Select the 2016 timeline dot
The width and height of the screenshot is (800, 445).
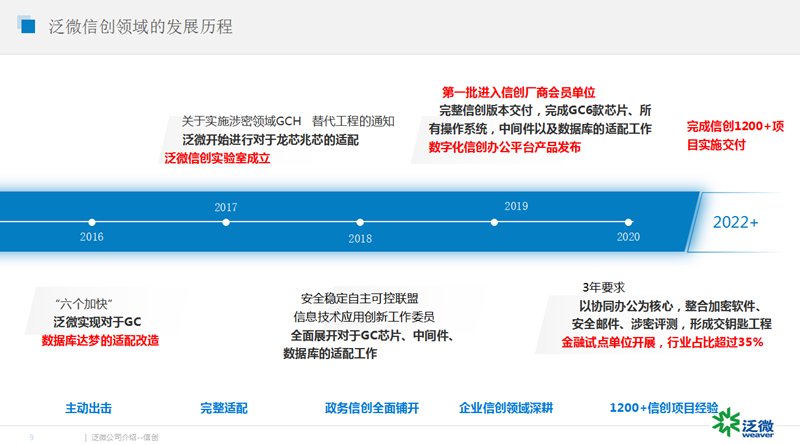pyautogui.click(x=92, y=222)
